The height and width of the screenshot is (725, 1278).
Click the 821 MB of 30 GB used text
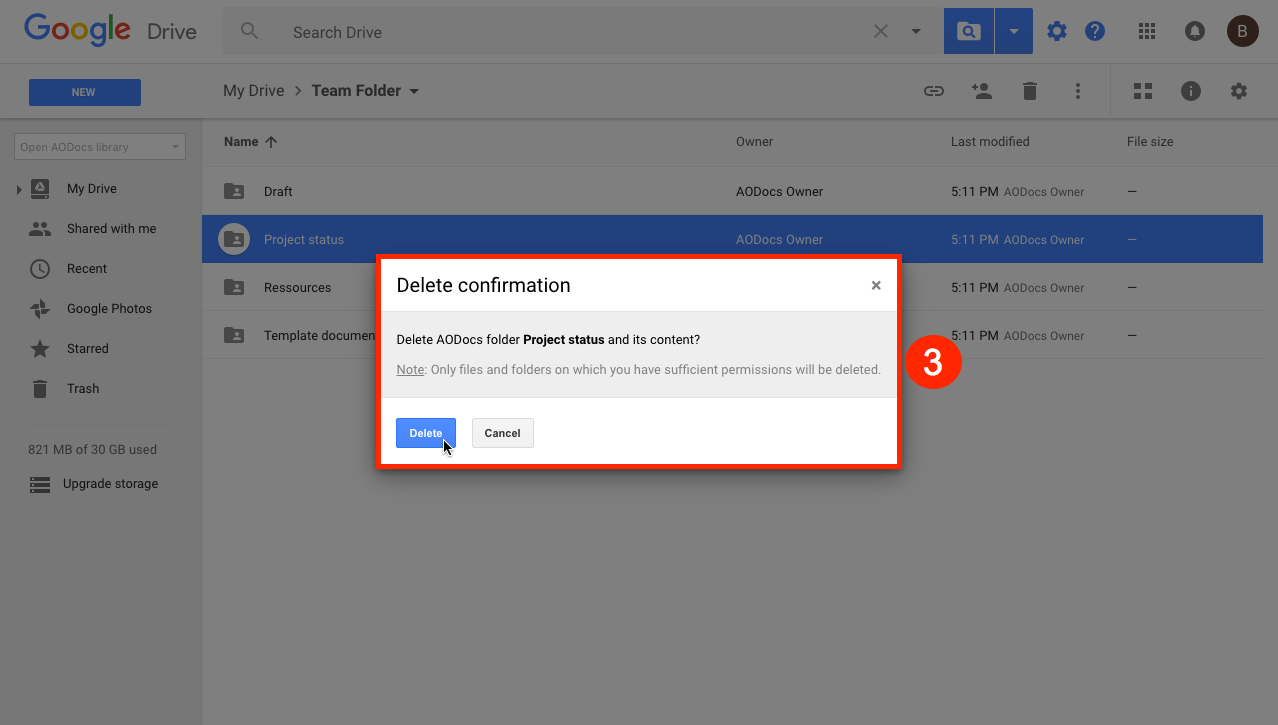point(92,450)
